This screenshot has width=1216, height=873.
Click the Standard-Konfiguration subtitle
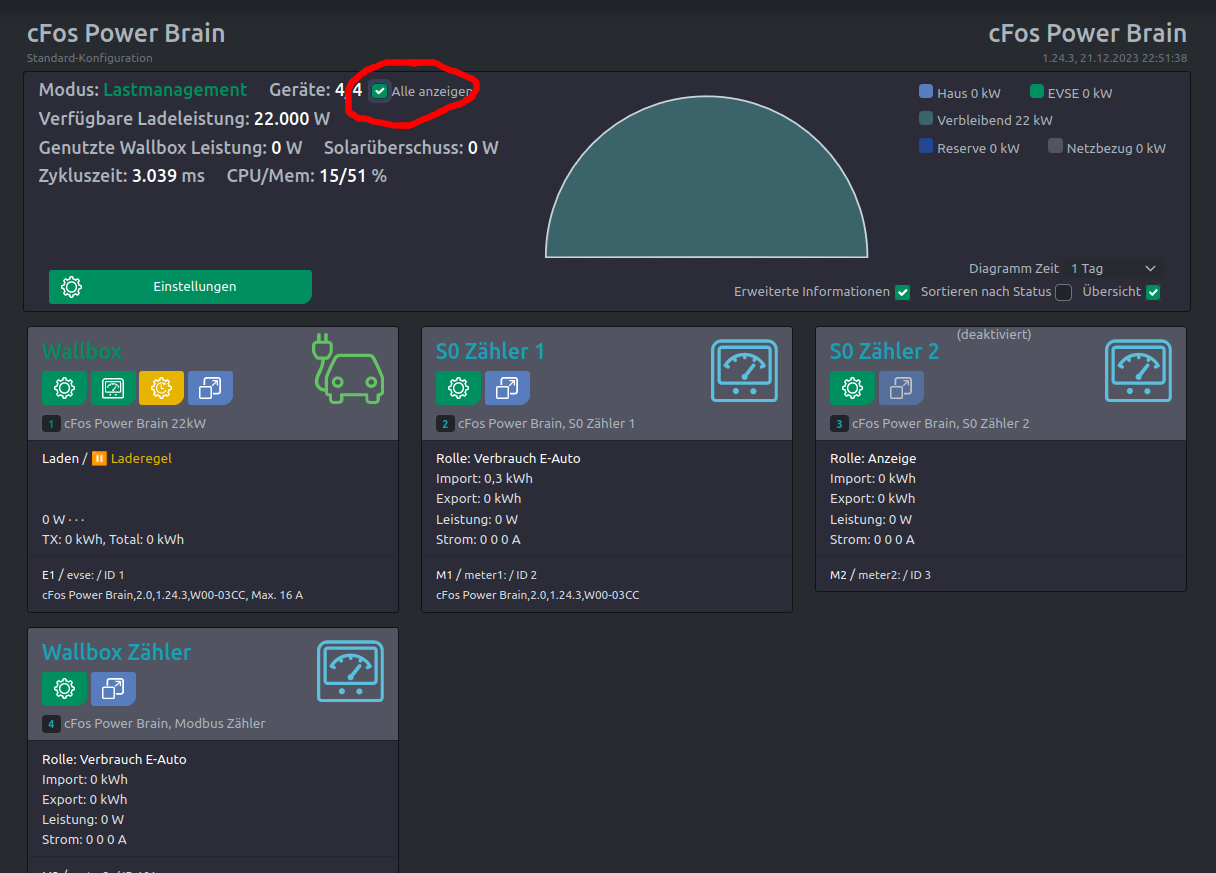(90, 59)
